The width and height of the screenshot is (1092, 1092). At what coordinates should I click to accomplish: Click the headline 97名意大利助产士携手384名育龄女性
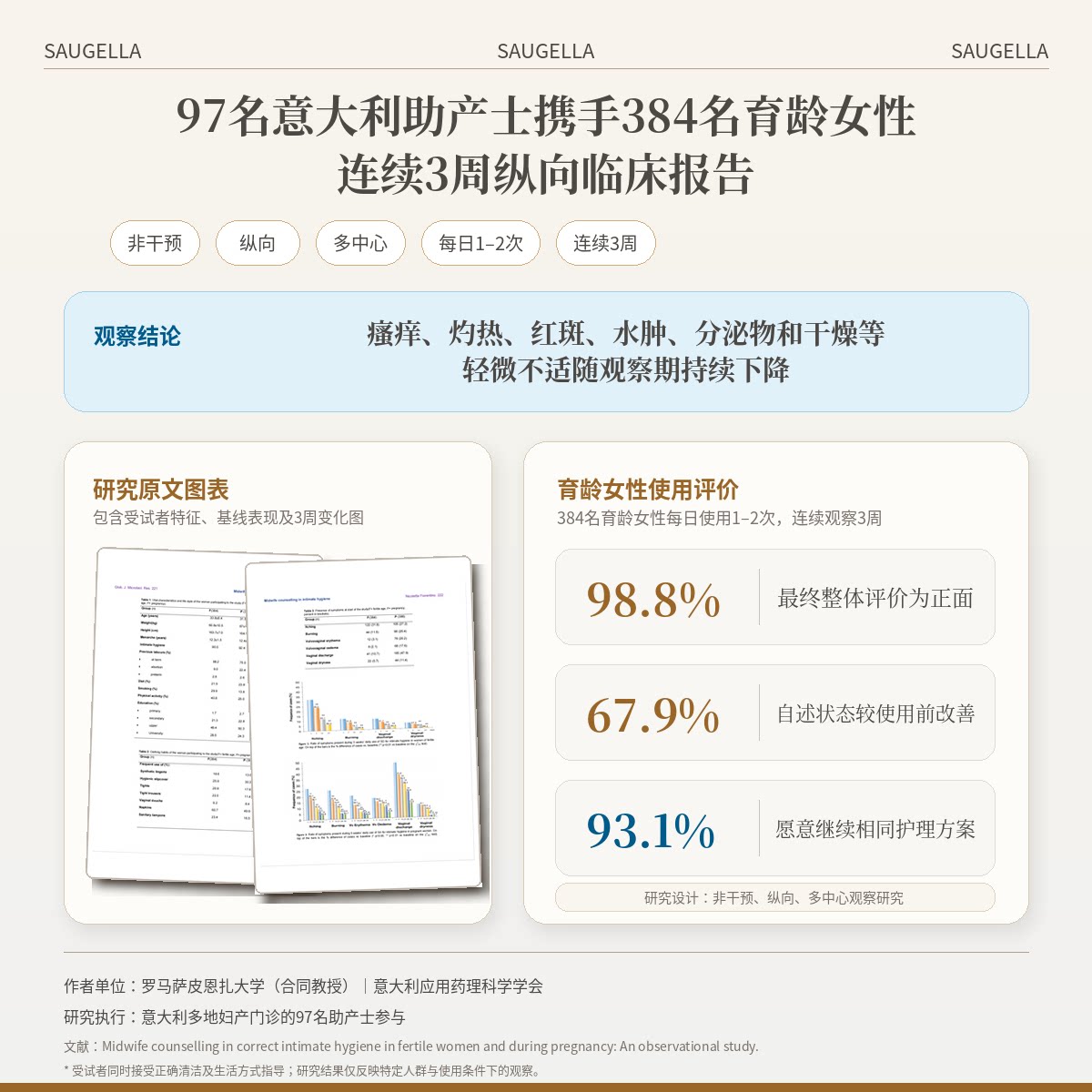pos(546,116)
